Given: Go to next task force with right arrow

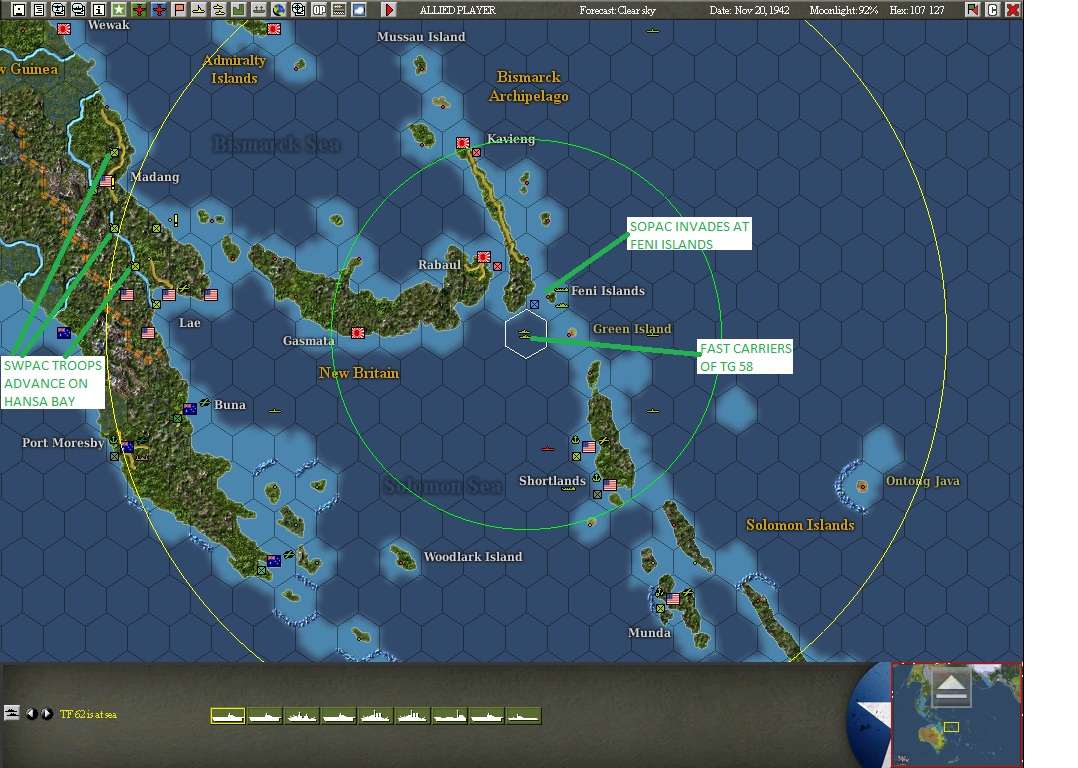Looking at the screenshot, I should tap(47, 714).
